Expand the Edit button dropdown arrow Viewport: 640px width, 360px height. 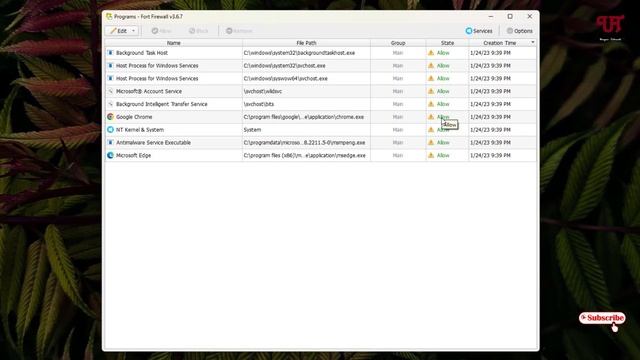(133, 31)
